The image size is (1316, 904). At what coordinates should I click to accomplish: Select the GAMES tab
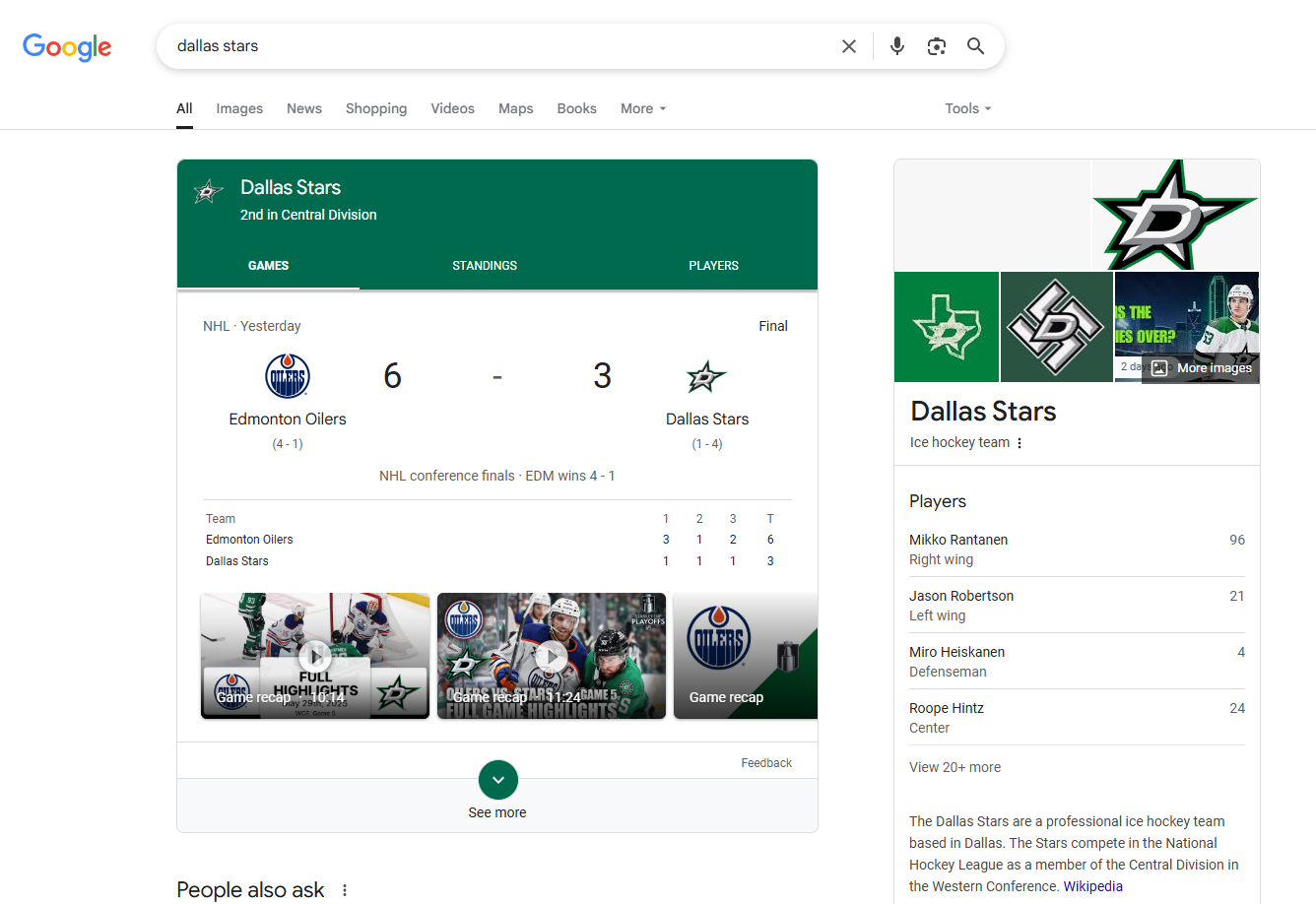tap(268, 266)
